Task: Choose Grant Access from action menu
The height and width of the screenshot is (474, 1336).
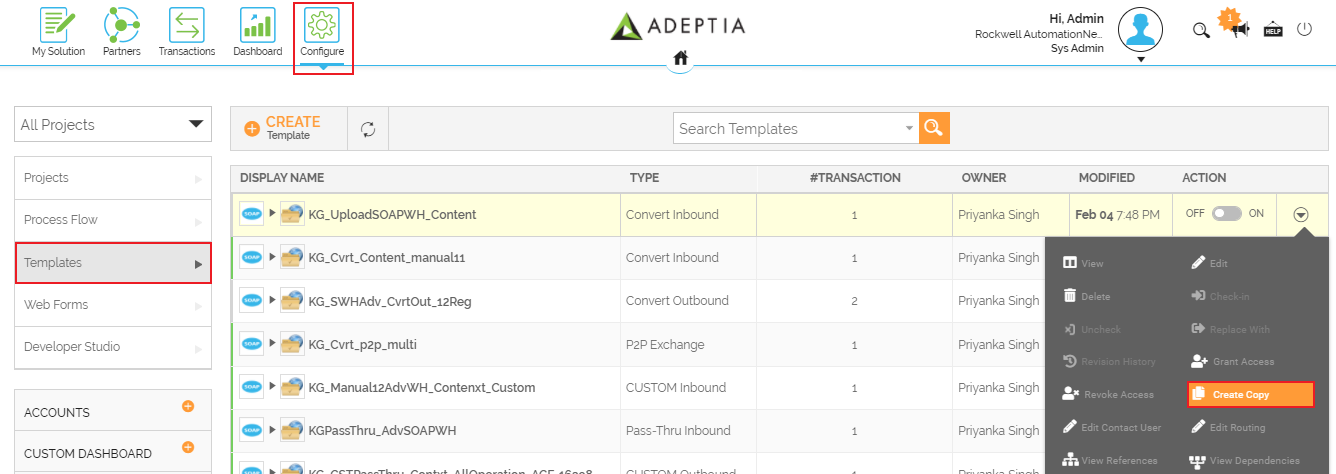Action: [1233, 361]
